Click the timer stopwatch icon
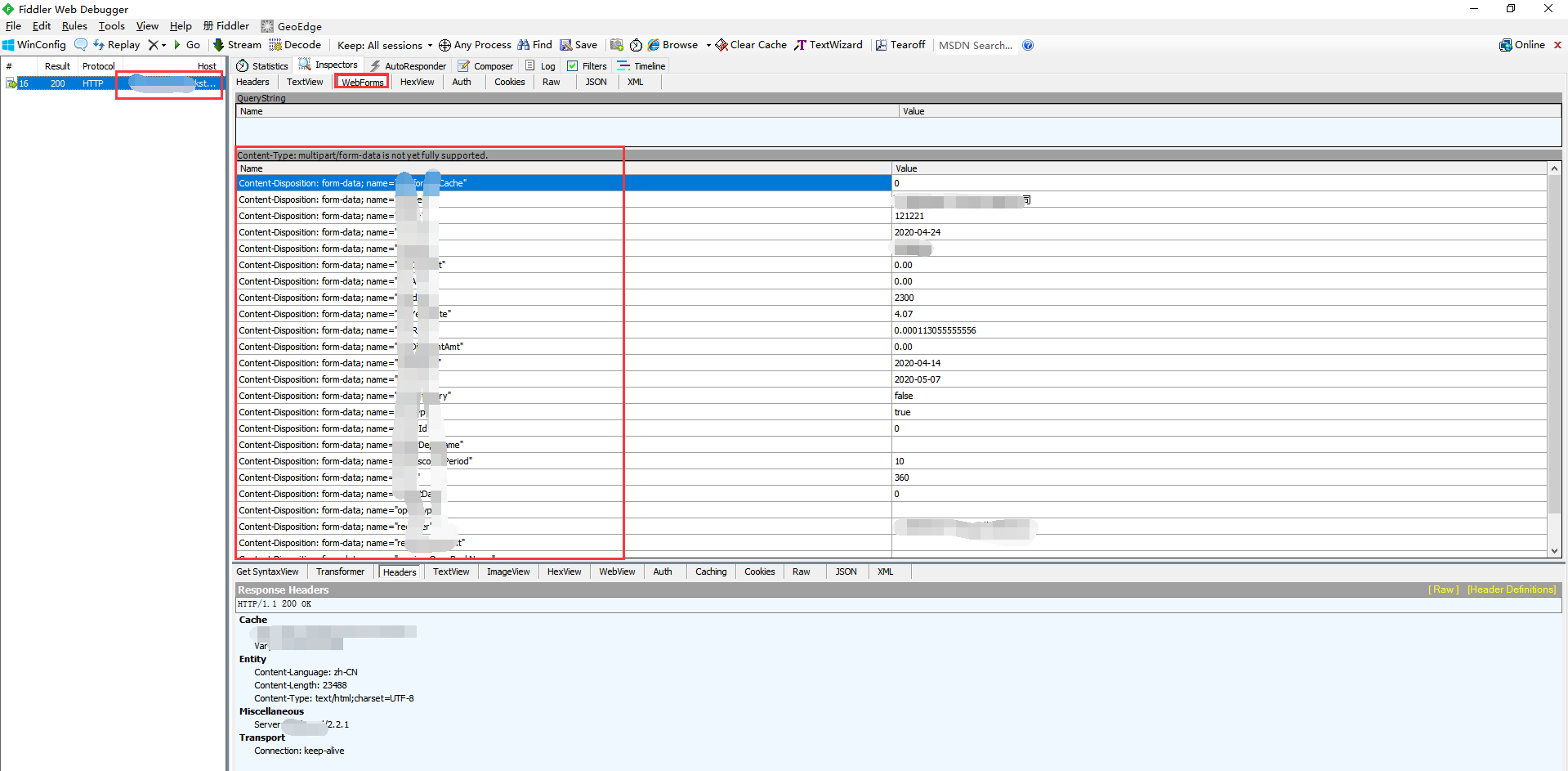Screen dimensions: 1568x771 (636, 45)
